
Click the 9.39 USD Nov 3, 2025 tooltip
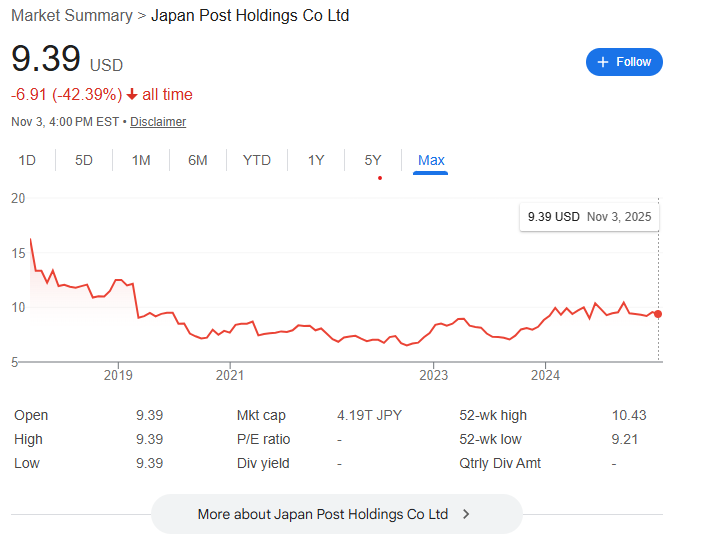point(589,217)
